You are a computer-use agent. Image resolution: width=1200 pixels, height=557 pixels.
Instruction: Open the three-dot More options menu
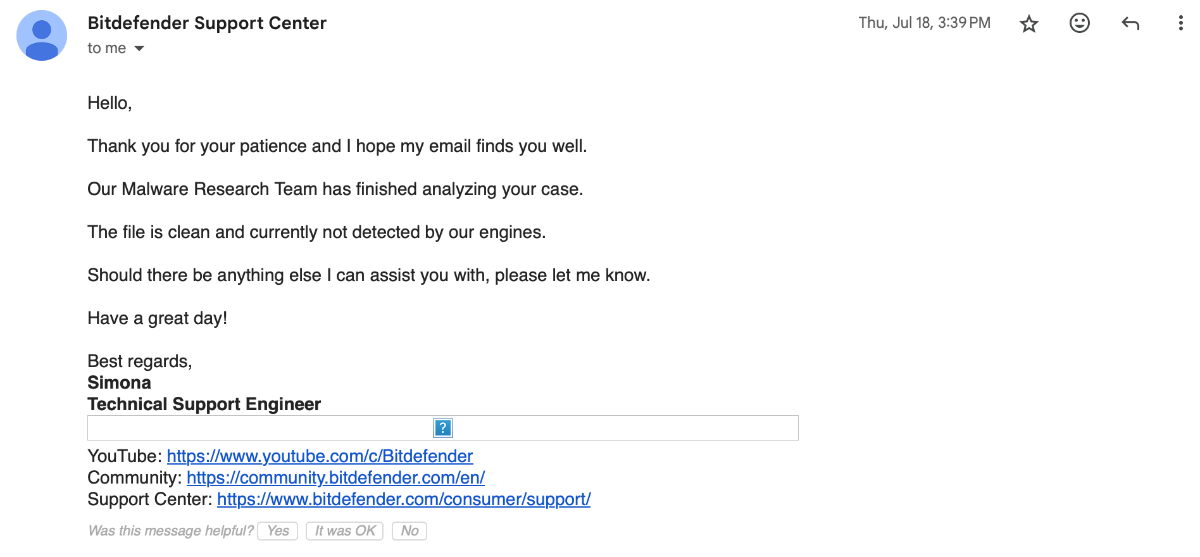1181,23
